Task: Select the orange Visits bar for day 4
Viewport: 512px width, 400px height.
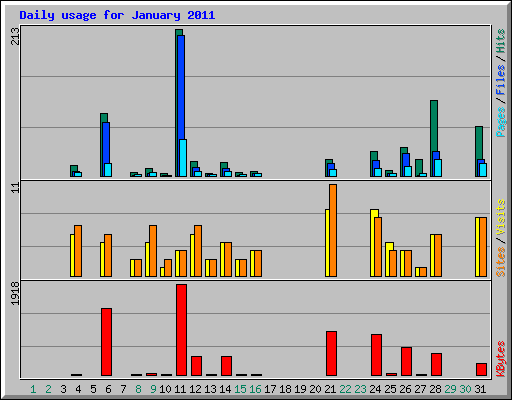Action: [78, 251]
